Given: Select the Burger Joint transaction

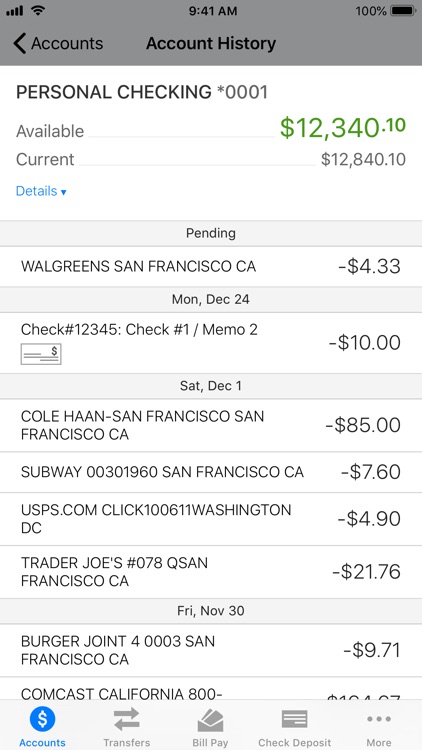Looking at the screenshot, I should (211, 650).
